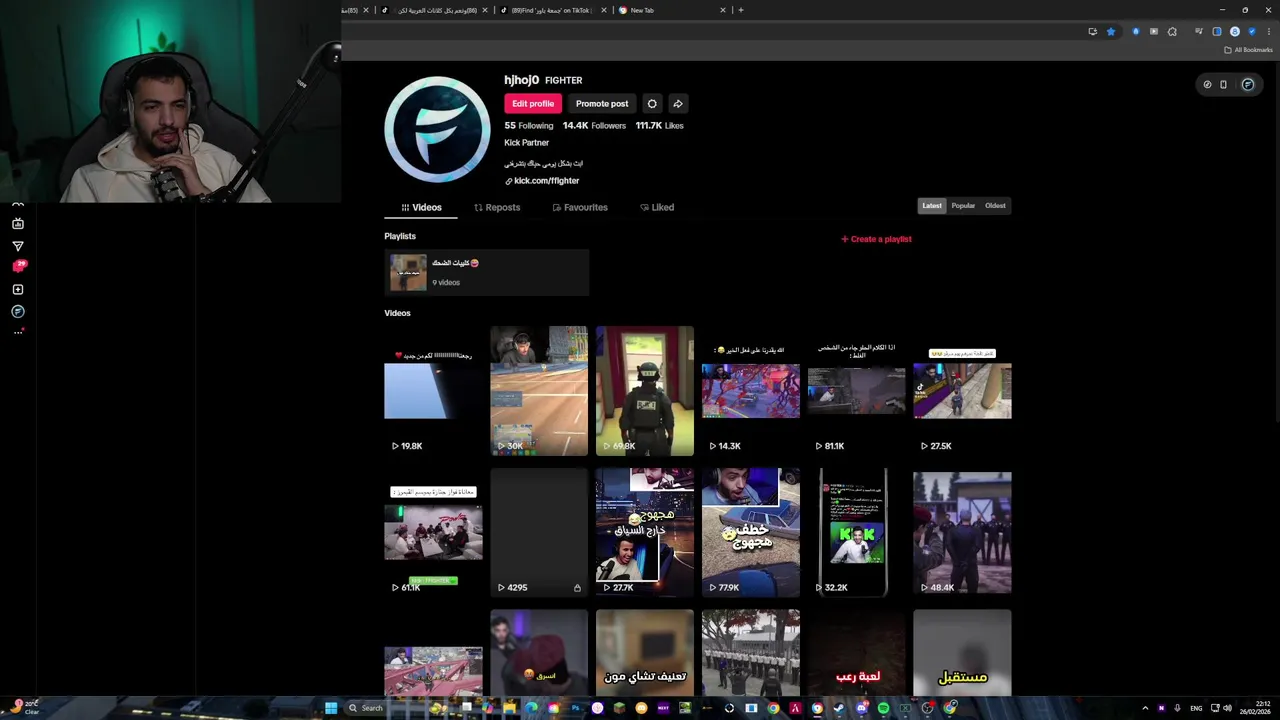The image size is (1280, 720).
Task: Click the coin icon in top-right pill
Action: (x=1207, y=85)
